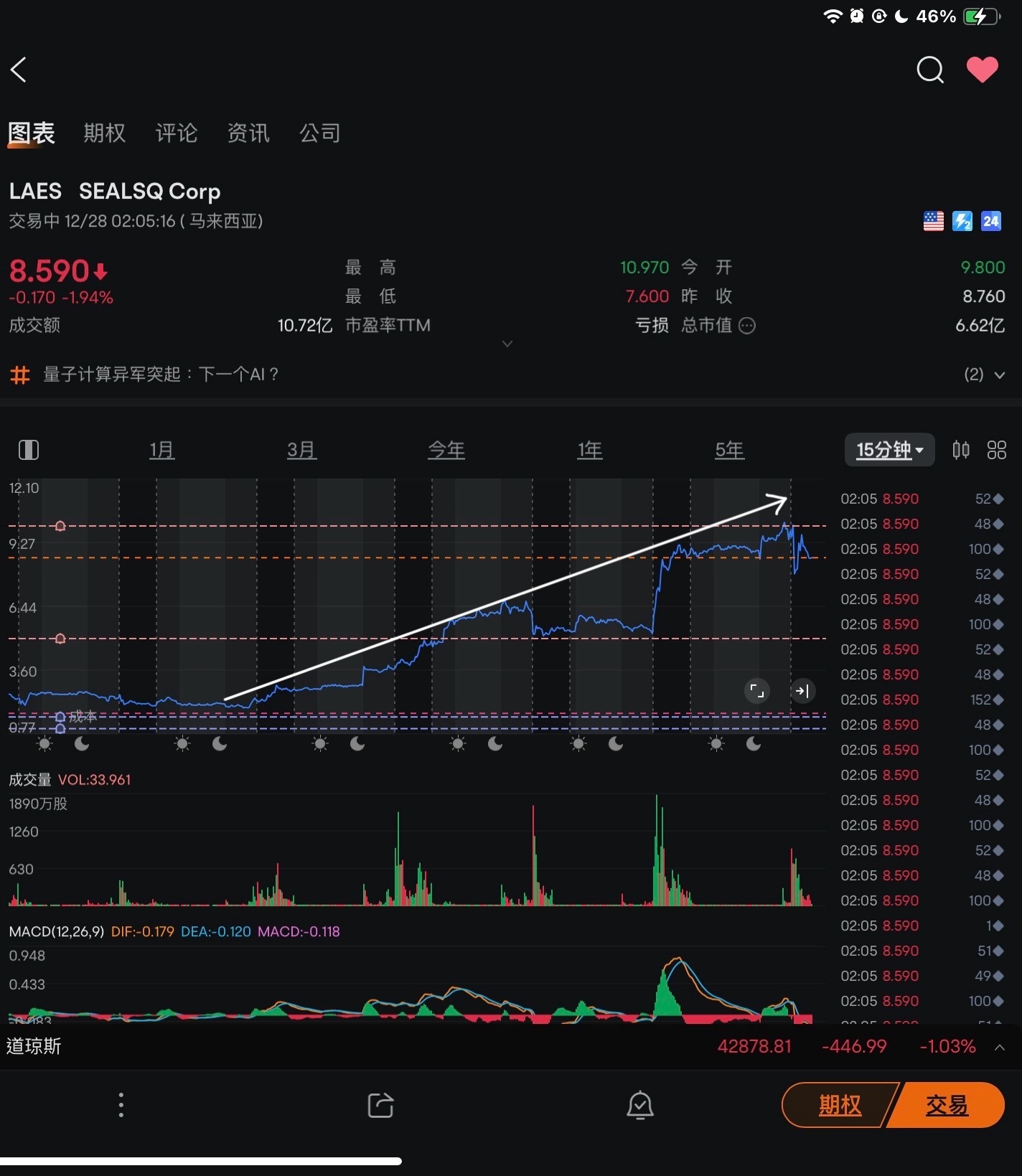Open the search magnifier icon
Image resolution: width=1022 pixels, height=1176 pixels.
coord(930,70)
